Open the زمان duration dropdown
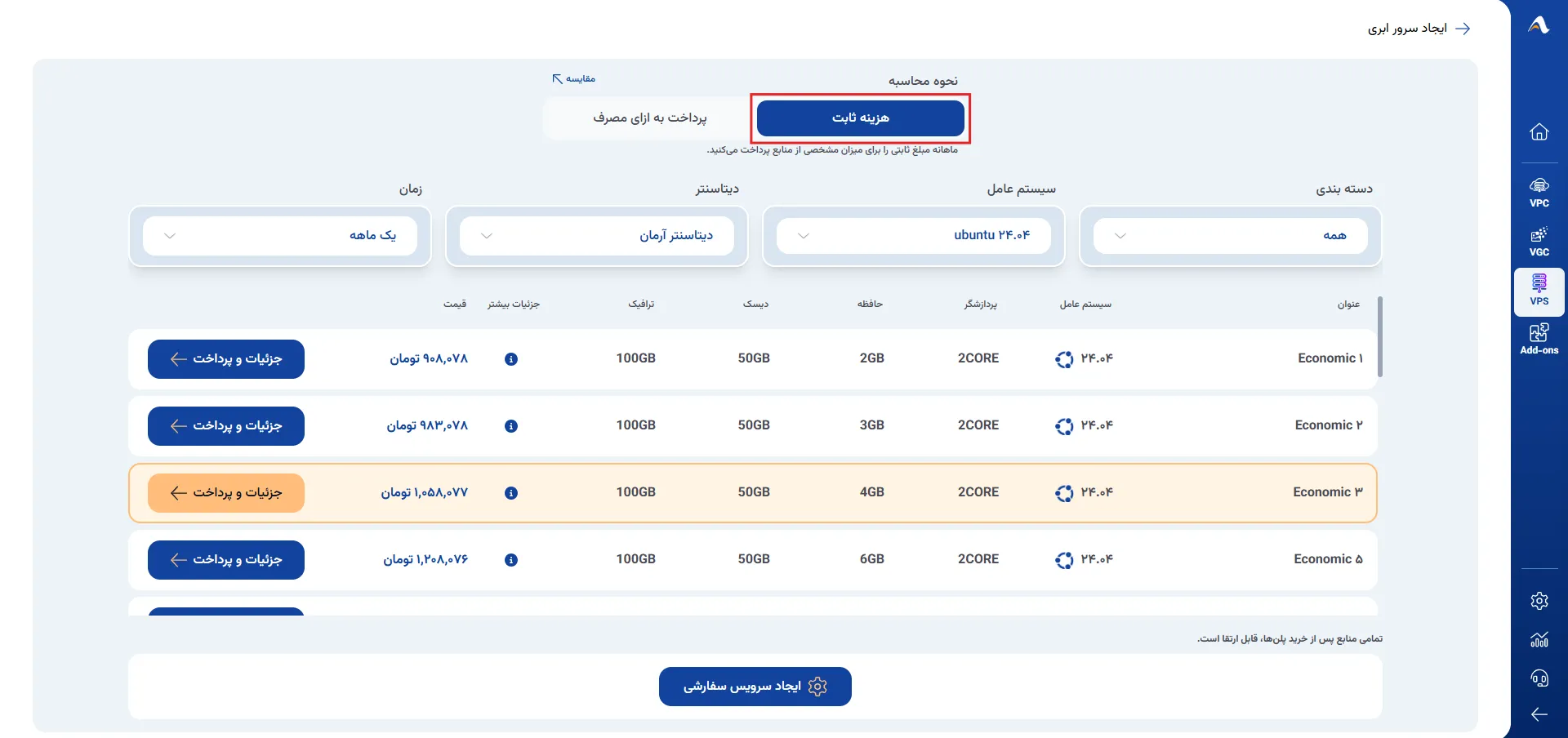 [280, 236]
